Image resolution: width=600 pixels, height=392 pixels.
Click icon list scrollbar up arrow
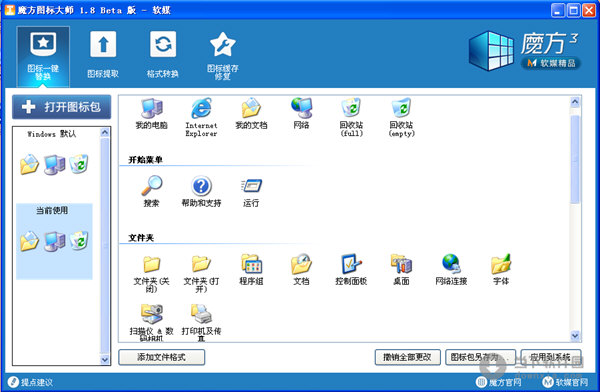[x=575, y=102]
